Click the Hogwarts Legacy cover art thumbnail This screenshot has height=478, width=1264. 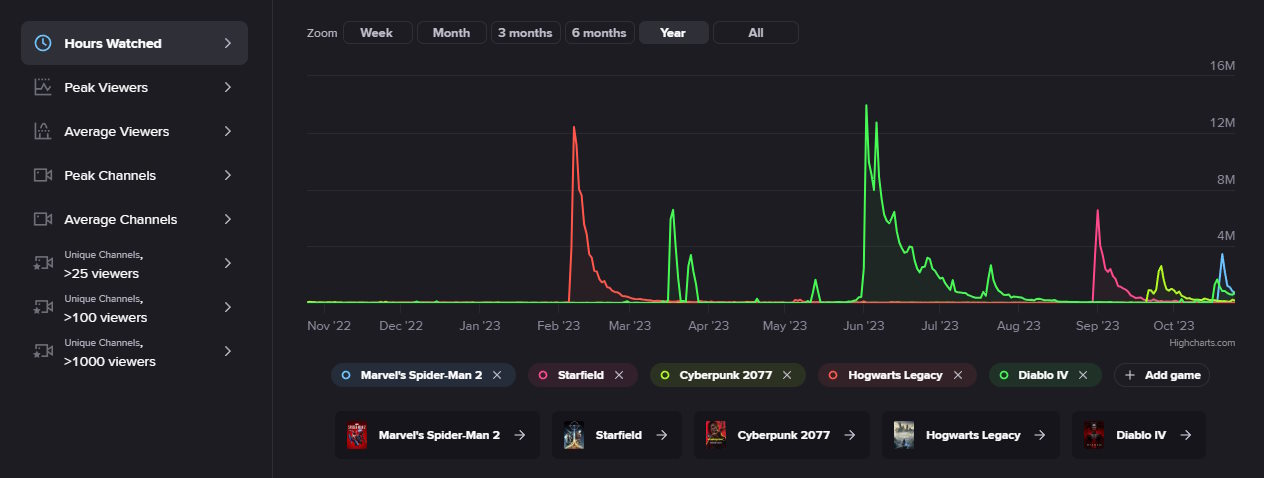tap(904, 435)
